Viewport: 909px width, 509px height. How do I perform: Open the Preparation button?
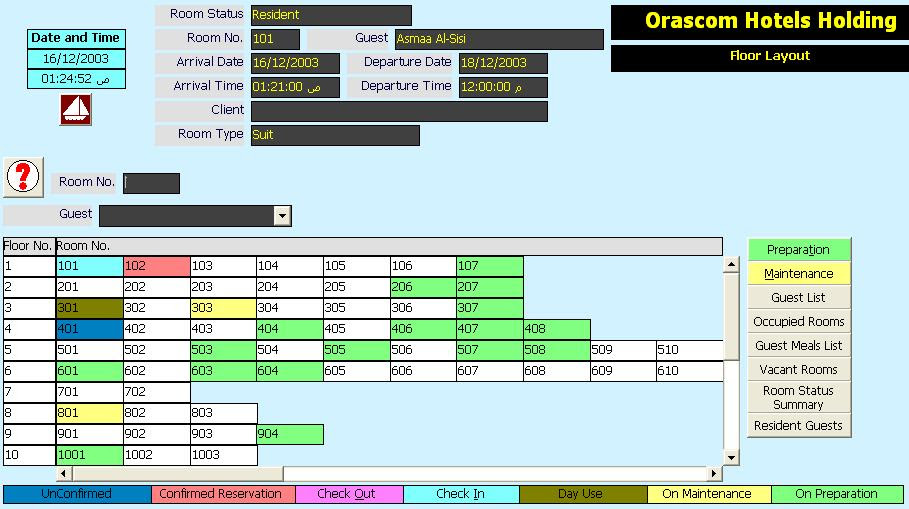[x=798, y=249]
